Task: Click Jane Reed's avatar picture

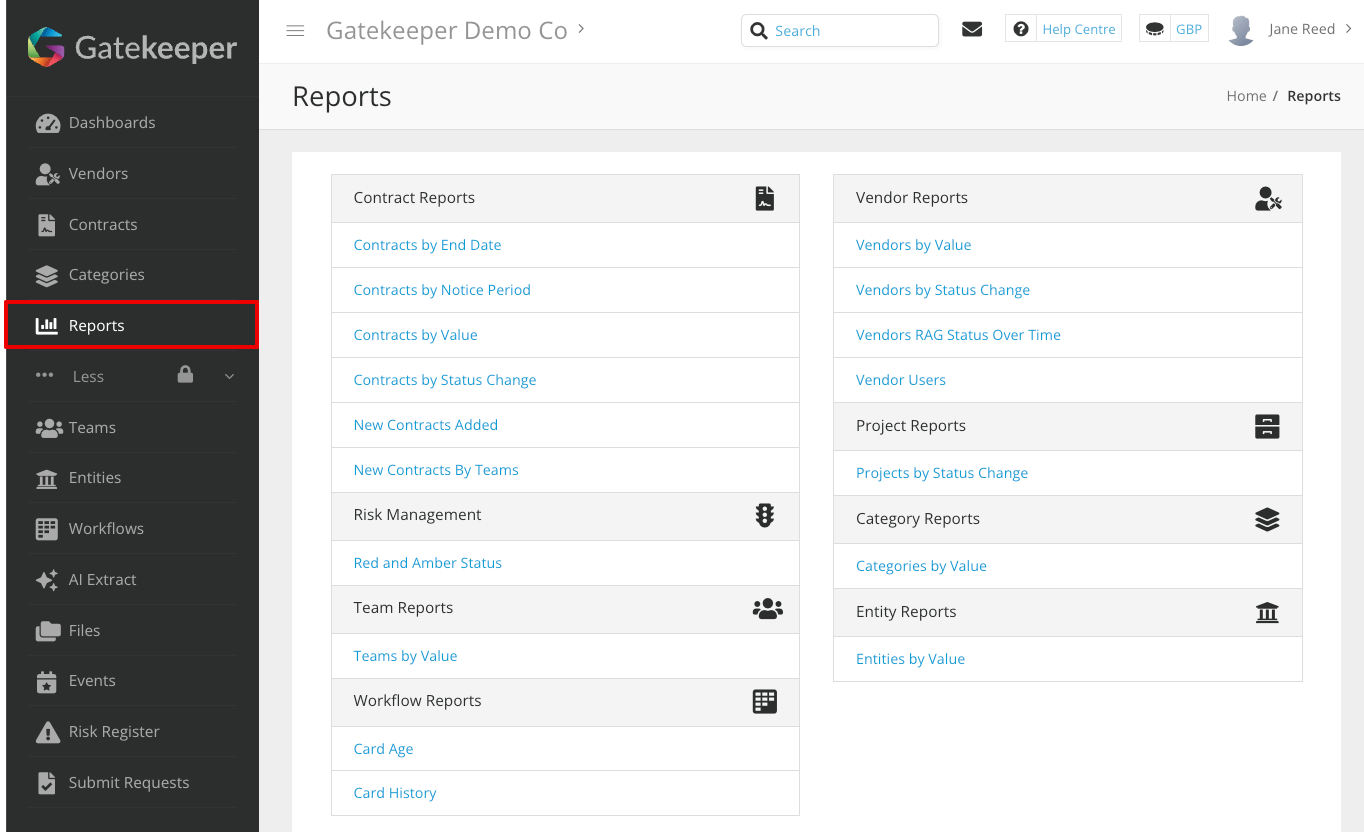Action: (x=1241, y=30)
